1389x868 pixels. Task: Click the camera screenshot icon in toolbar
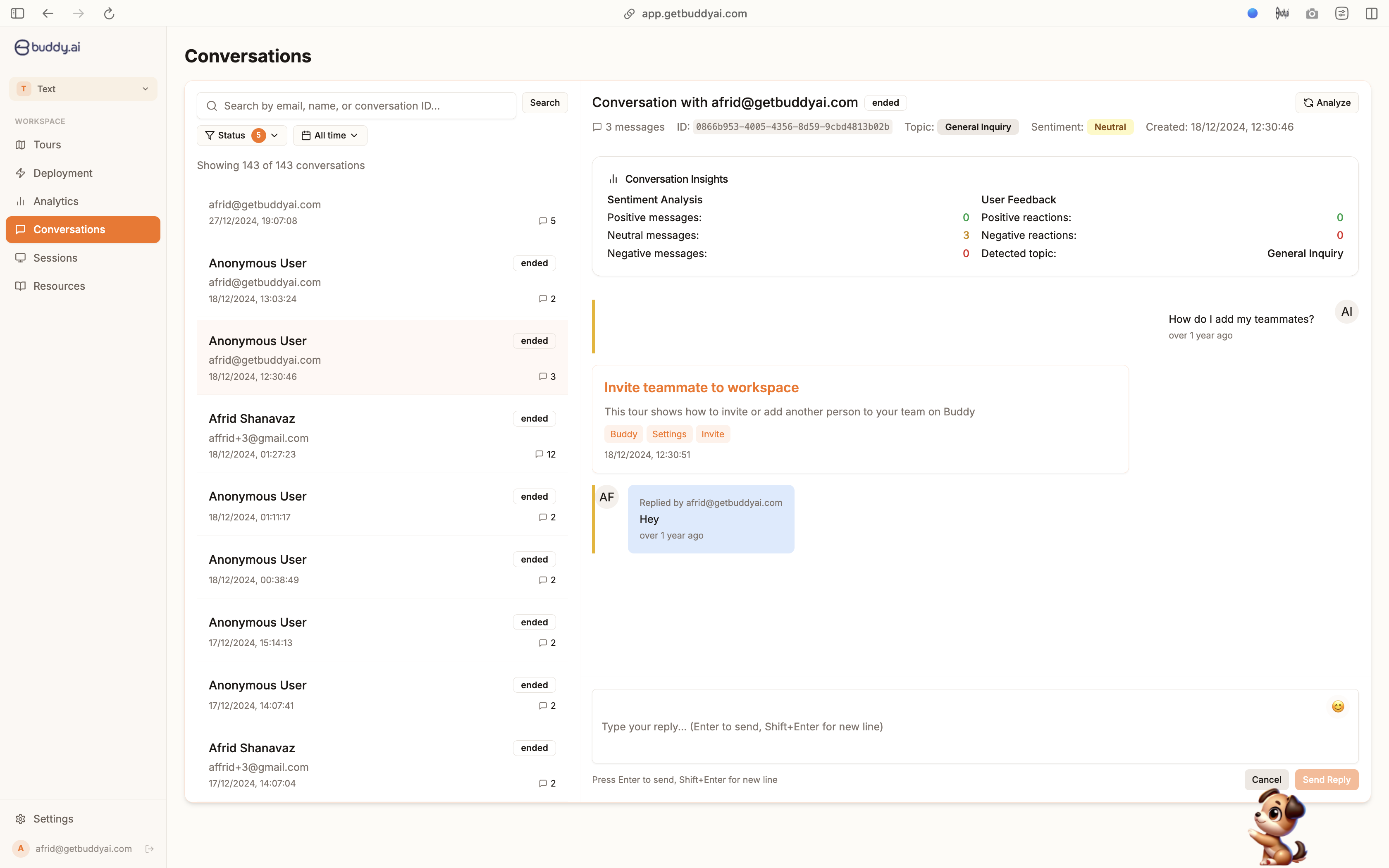tap(1312, 13)
